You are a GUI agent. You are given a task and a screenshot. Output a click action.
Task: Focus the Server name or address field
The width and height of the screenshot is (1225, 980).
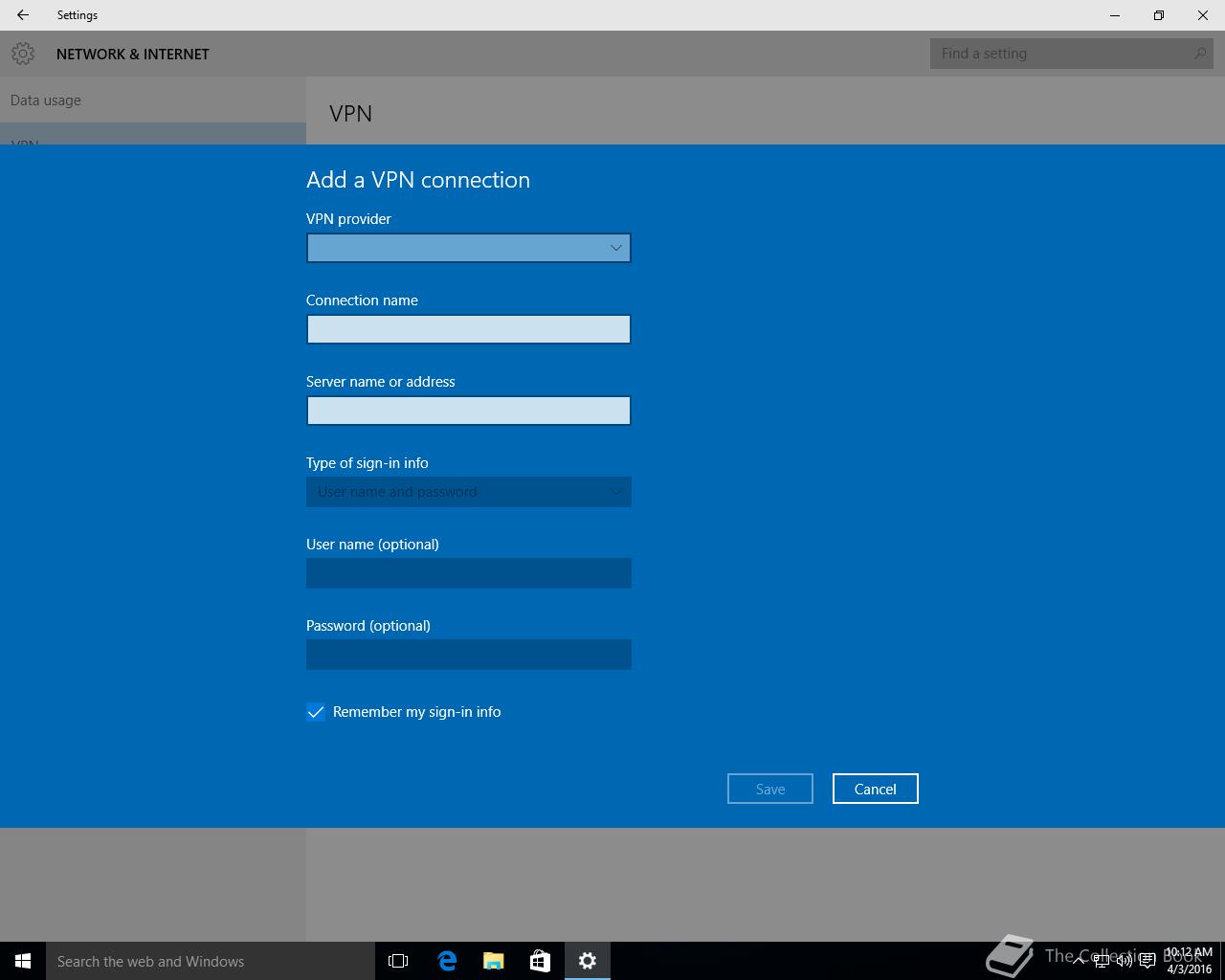(469, 411)
